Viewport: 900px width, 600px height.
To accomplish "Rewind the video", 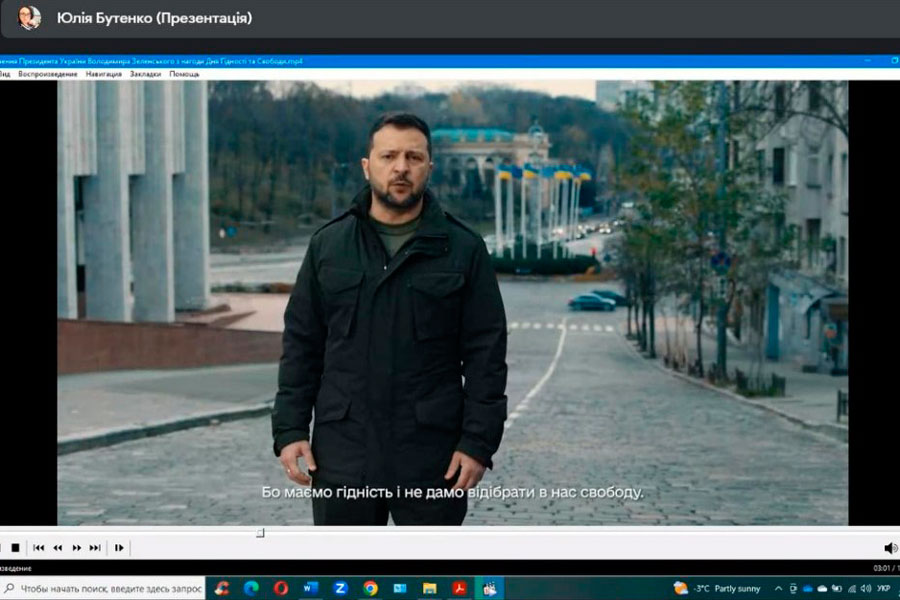I will pos(58,547).
